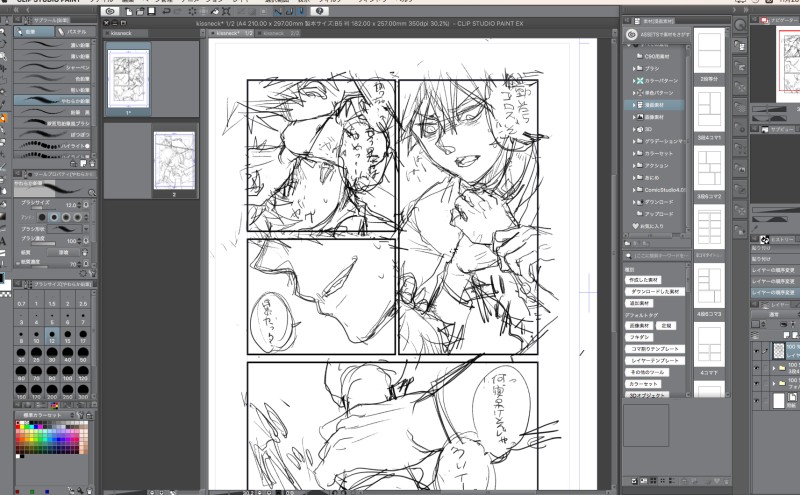
Task: Click the Save toolbar icon
Action: (152, 11)
